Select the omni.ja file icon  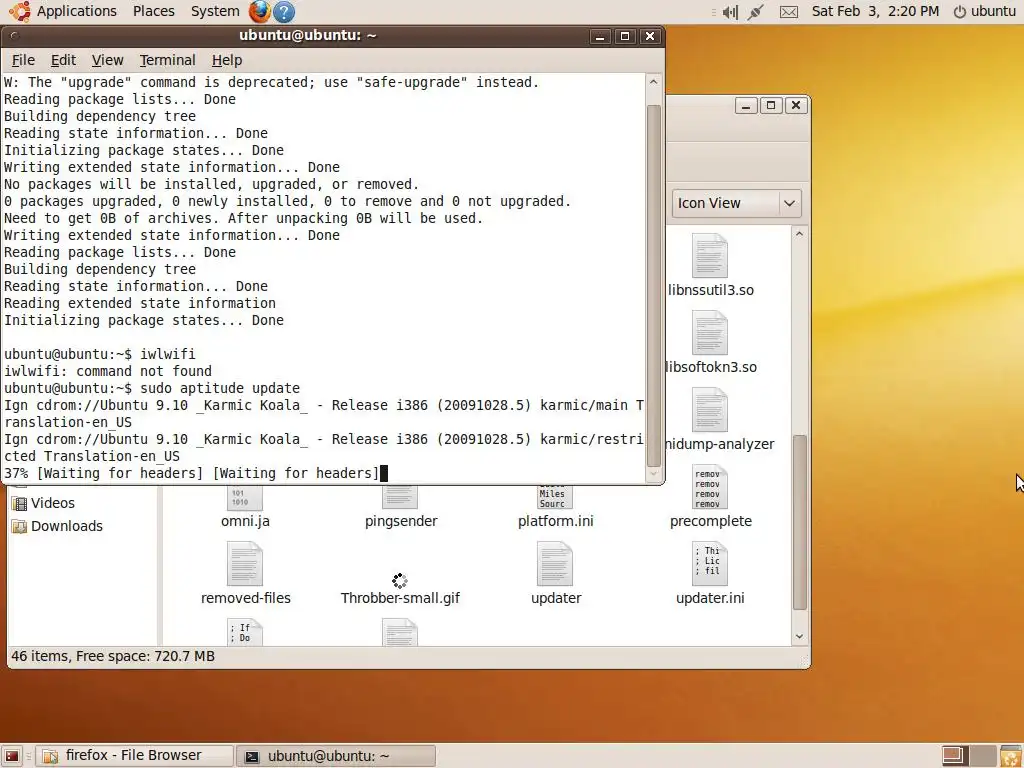click(x=245, y=498)
